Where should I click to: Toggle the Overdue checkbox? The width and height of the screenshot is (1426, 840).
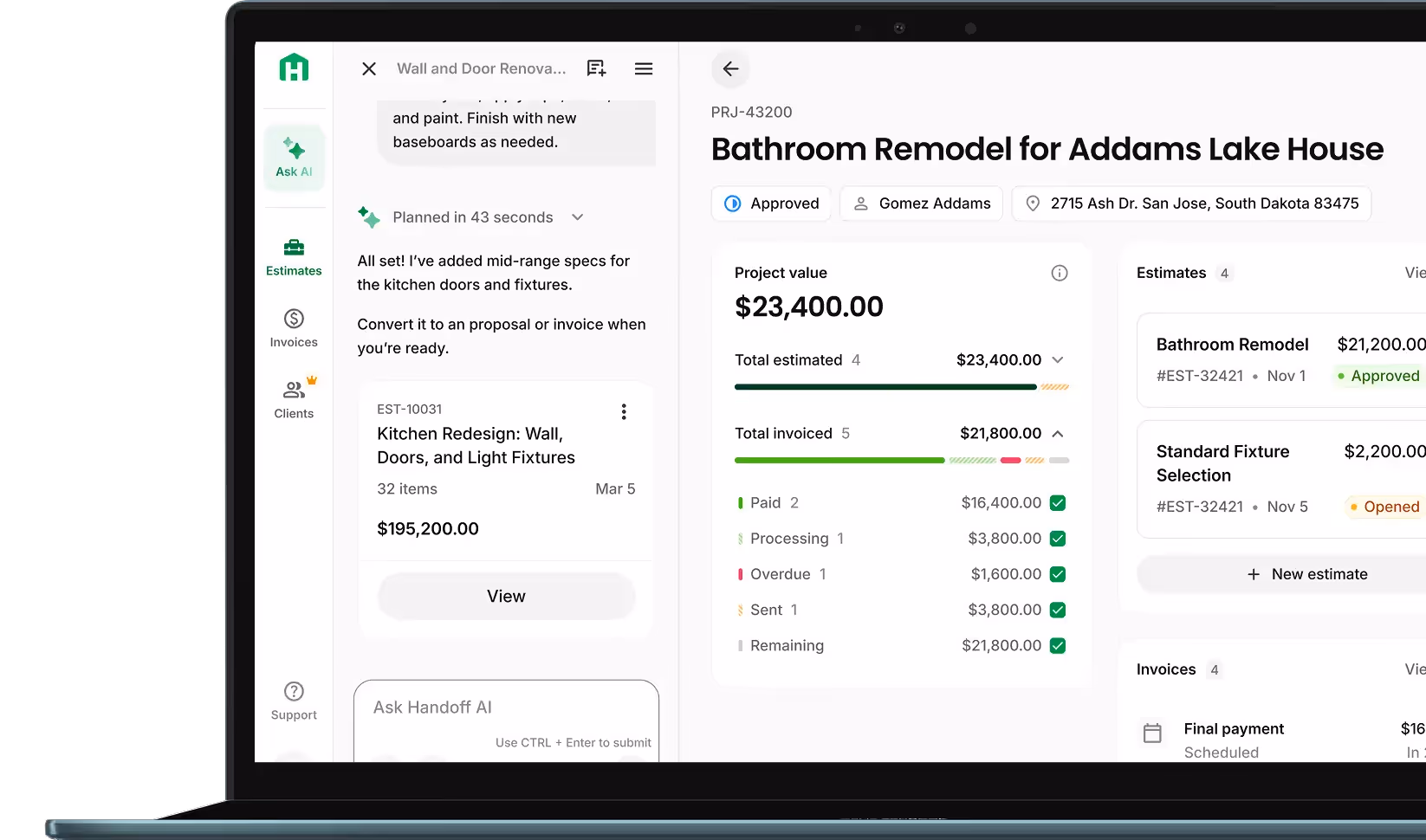tap(1058, 574)
